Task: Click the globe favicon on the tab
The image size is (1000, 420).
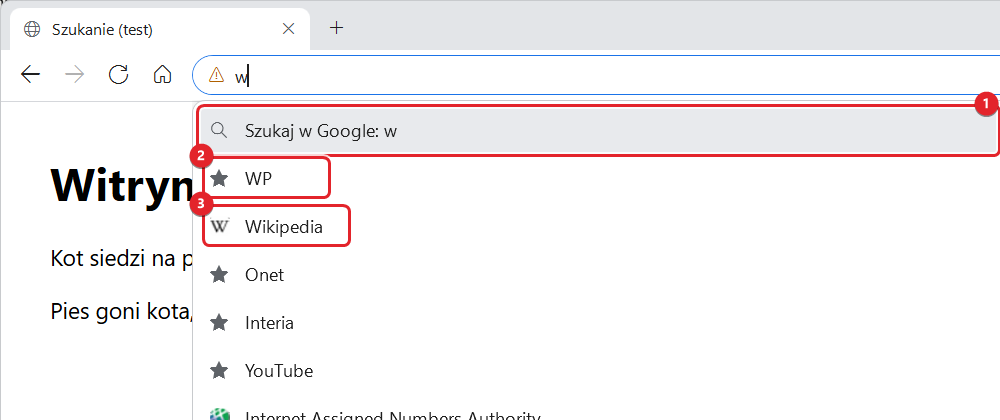Action: click(x=31, y=29)
